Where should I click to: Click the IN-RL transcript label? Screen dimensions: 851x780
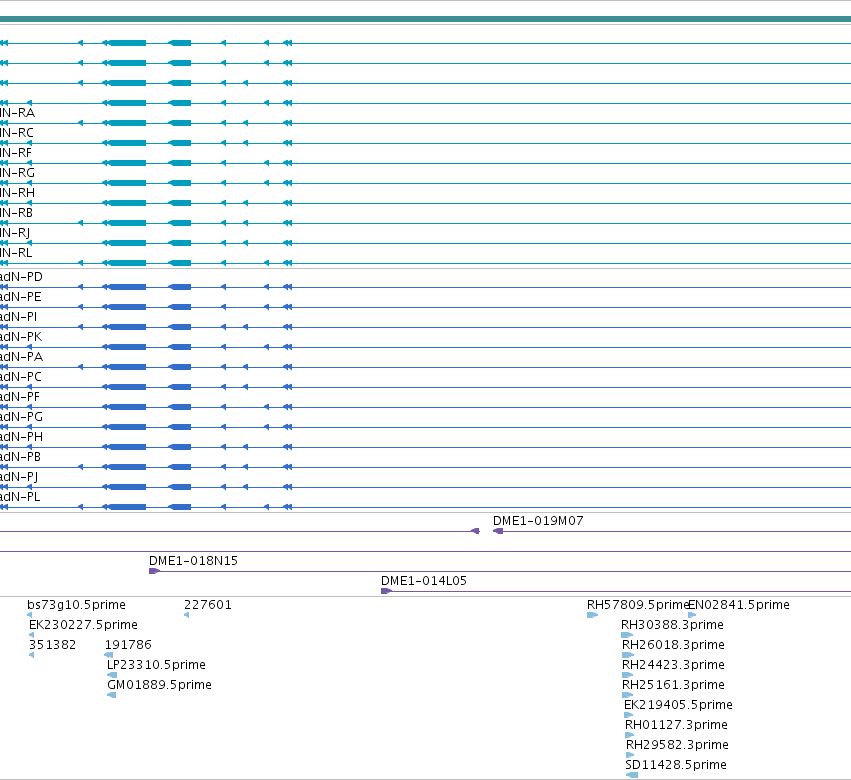pos(16,253)
